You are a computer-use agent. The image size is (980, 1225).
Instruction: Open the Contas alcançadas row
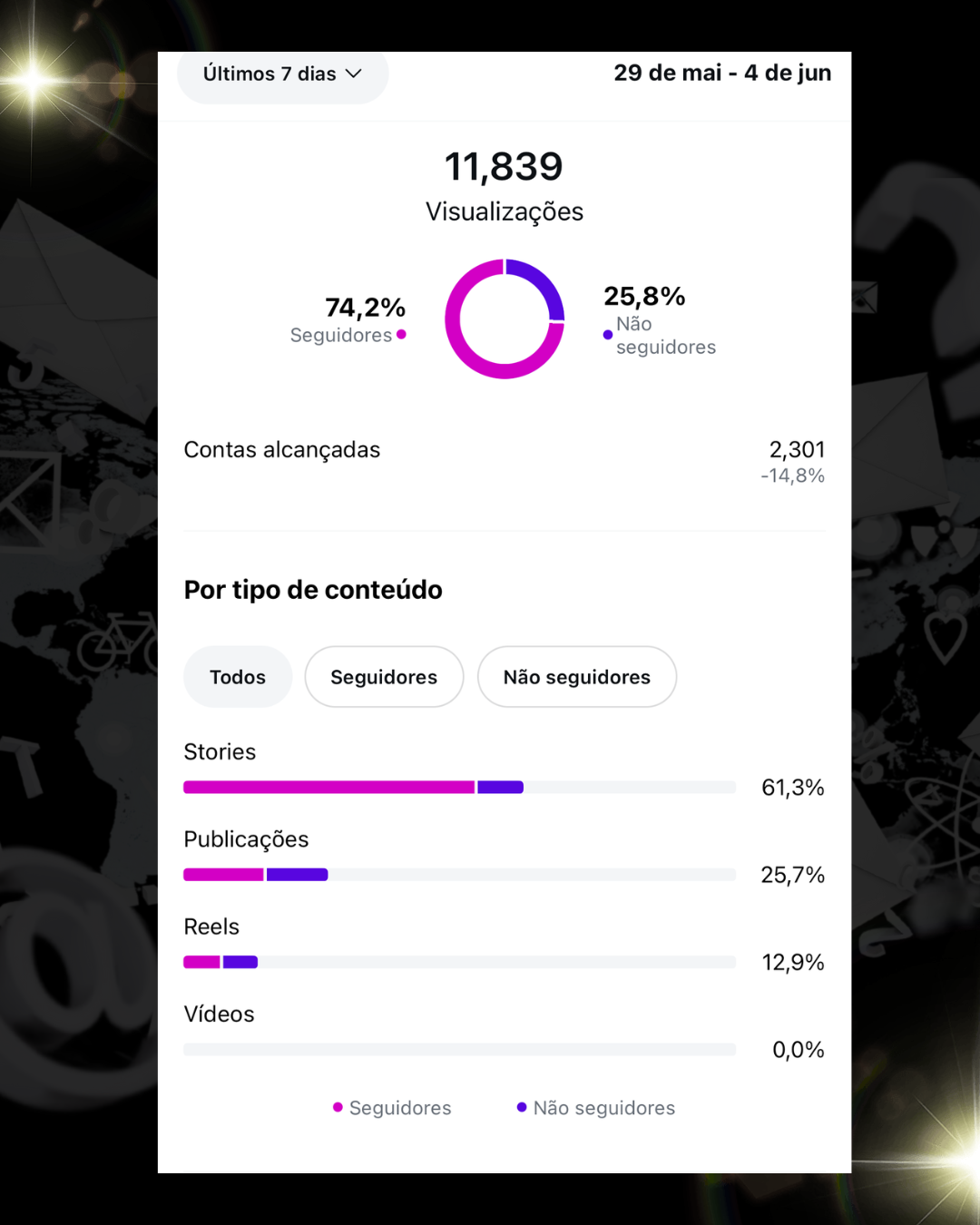point(505,462)
